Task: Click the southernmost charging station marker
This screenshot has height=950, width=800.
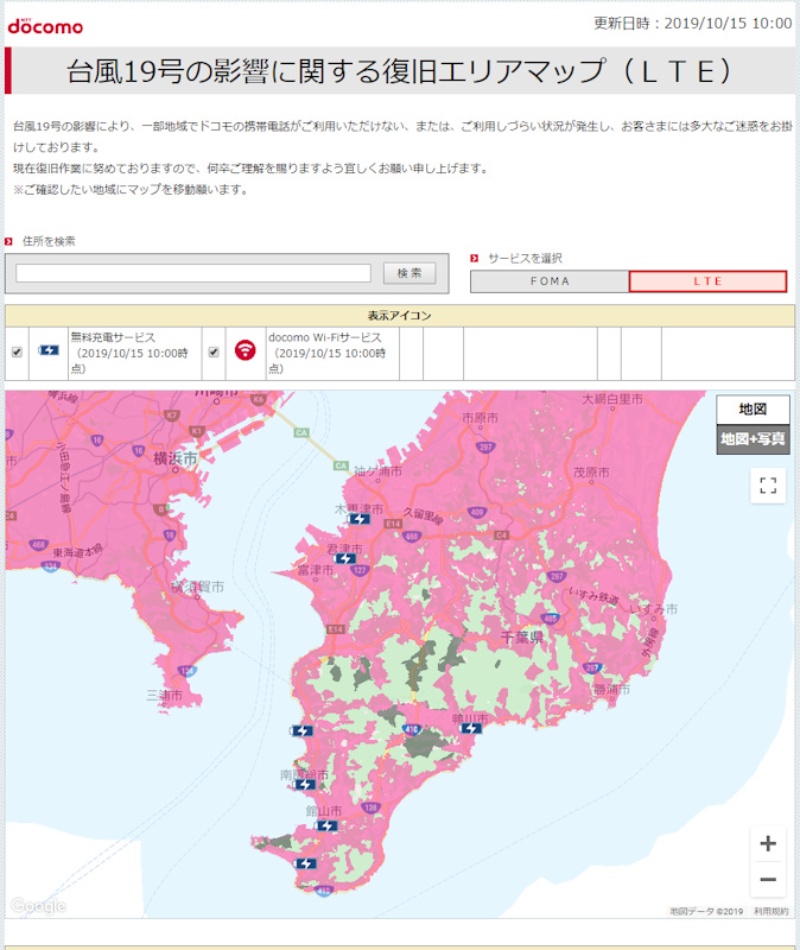Action: (305, 863)
